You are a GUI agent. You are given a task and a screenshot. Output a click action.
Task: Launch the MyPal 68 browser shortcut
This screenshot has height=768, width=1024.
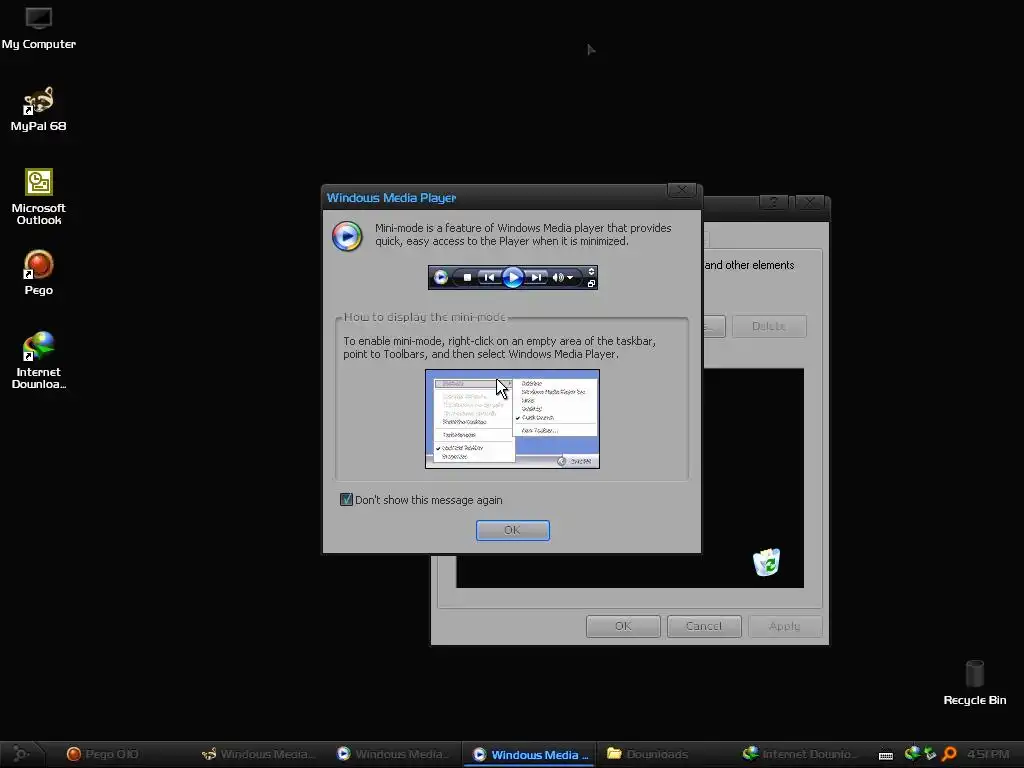(39, 109)
